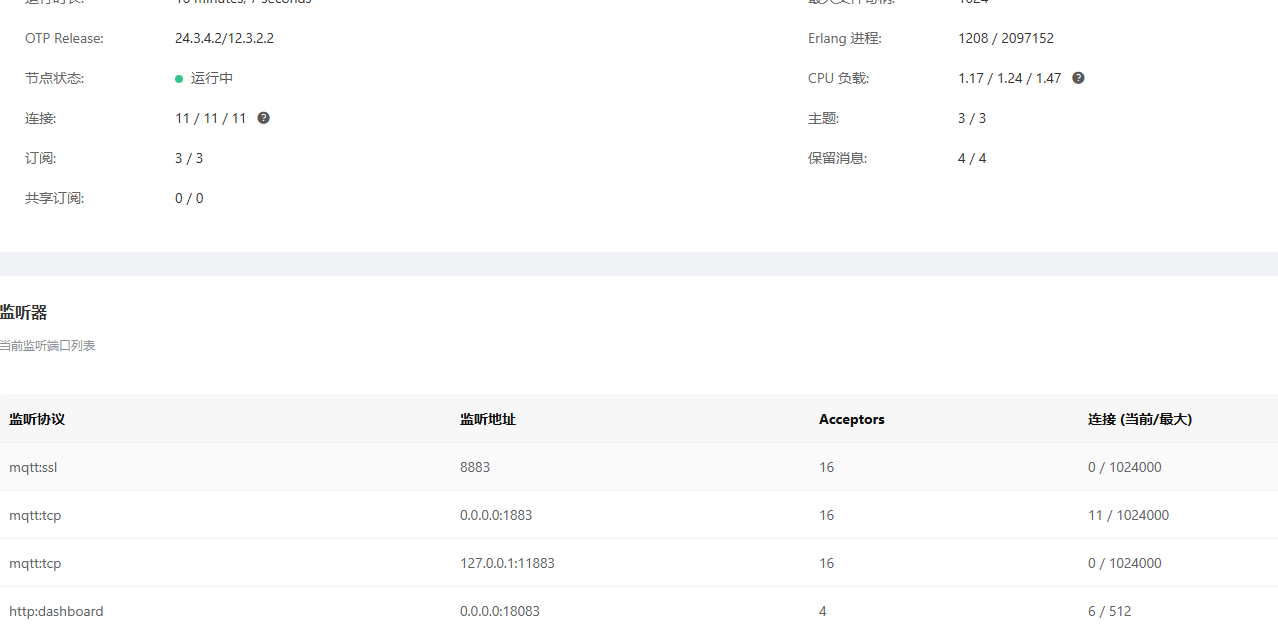Click the Erlang 进程 value 1208 / 2097152
Viewport: 1278px width, 634px height.
[1005, 38]
